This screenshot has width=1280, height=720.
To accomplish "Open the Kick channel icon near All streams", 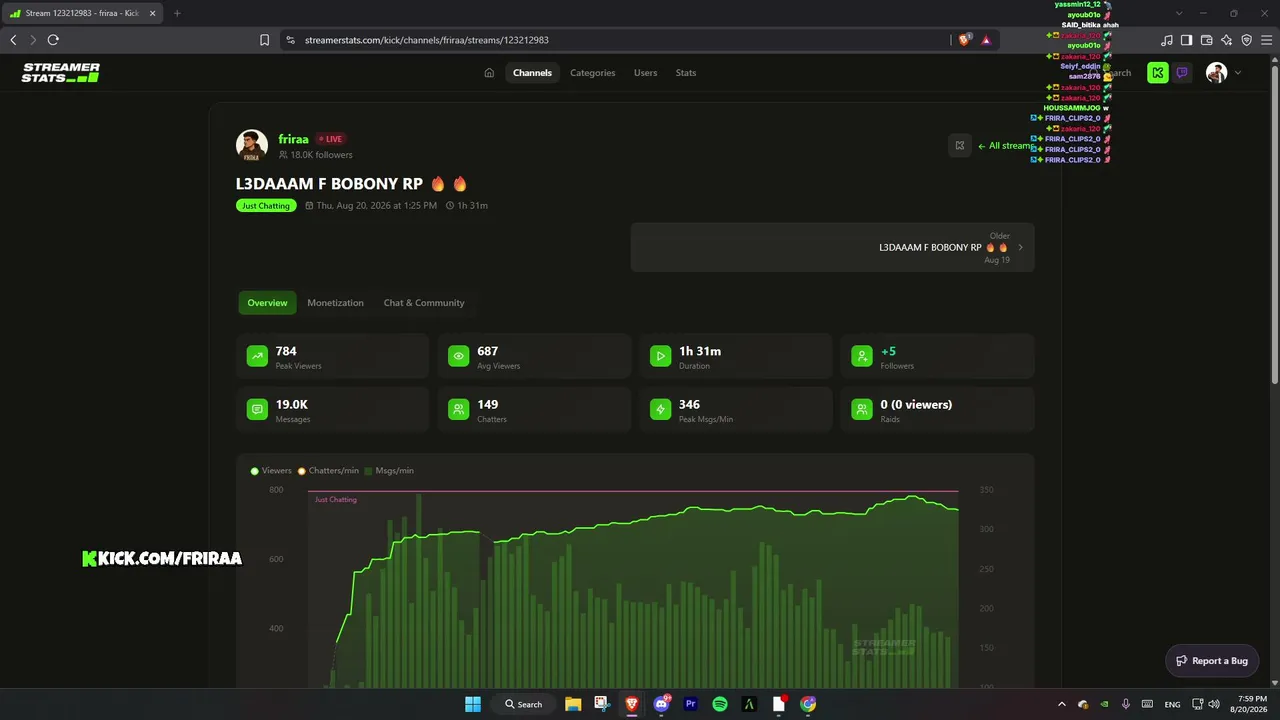I will pos(960,146).
